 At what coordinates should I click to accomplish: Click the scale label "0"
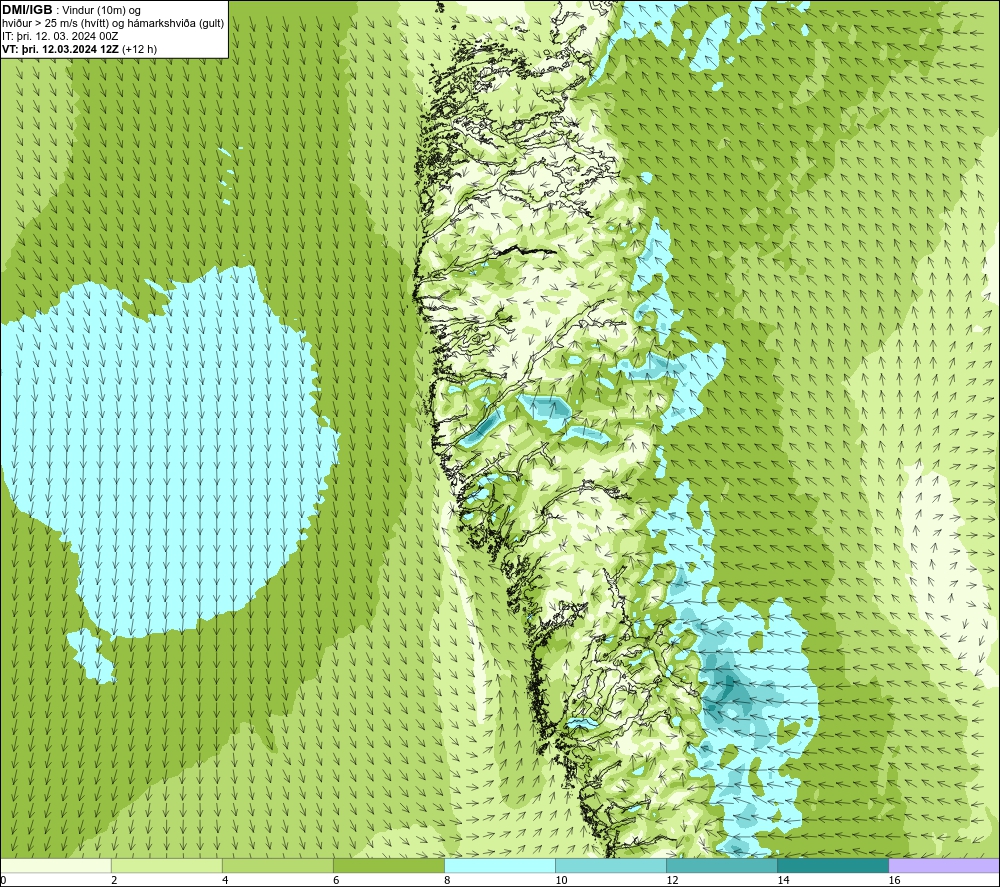coord(4,880)
